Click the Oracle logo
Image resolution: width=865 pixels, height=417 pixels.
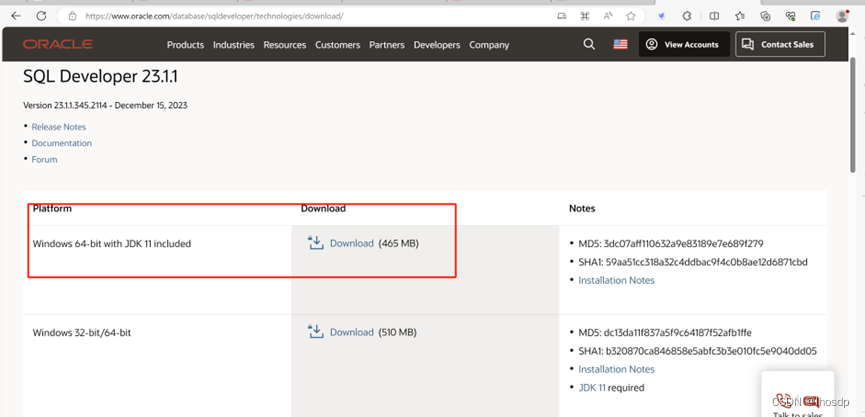57,44
